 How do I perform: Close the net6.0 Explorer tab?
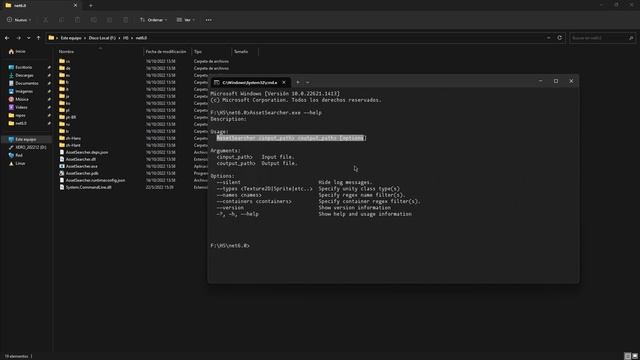pos(75,6)
